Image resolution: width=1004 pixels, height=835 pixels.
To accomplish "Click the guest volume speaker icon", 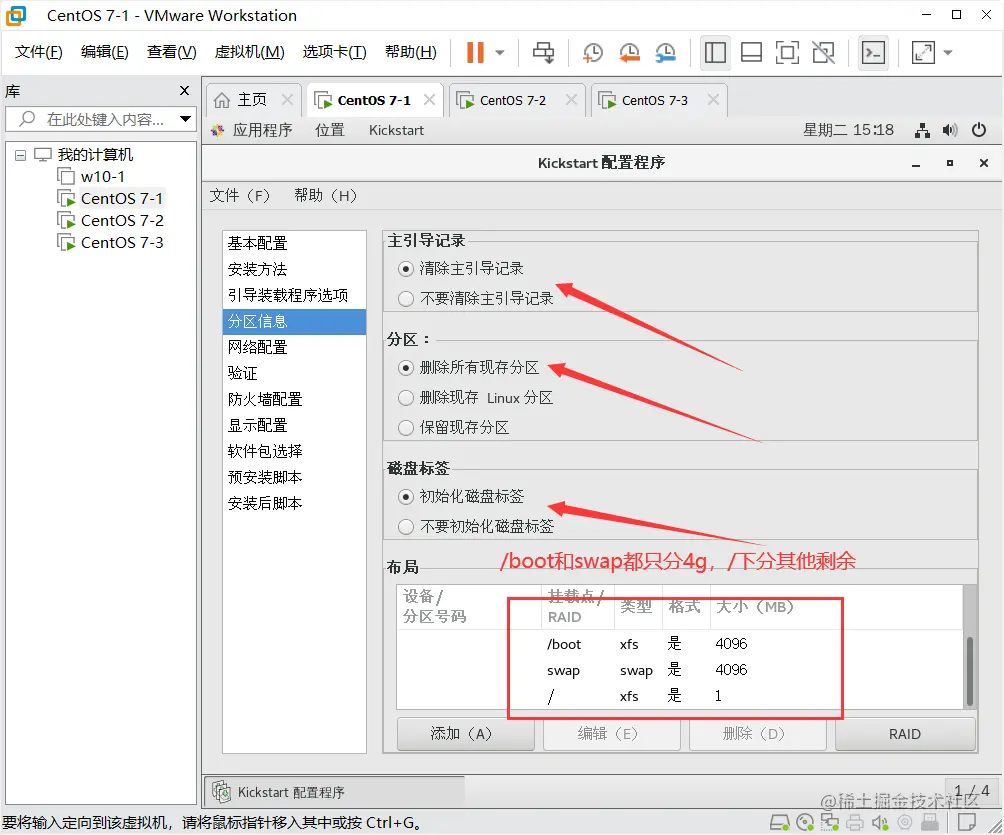I will (x=950, y=131).
